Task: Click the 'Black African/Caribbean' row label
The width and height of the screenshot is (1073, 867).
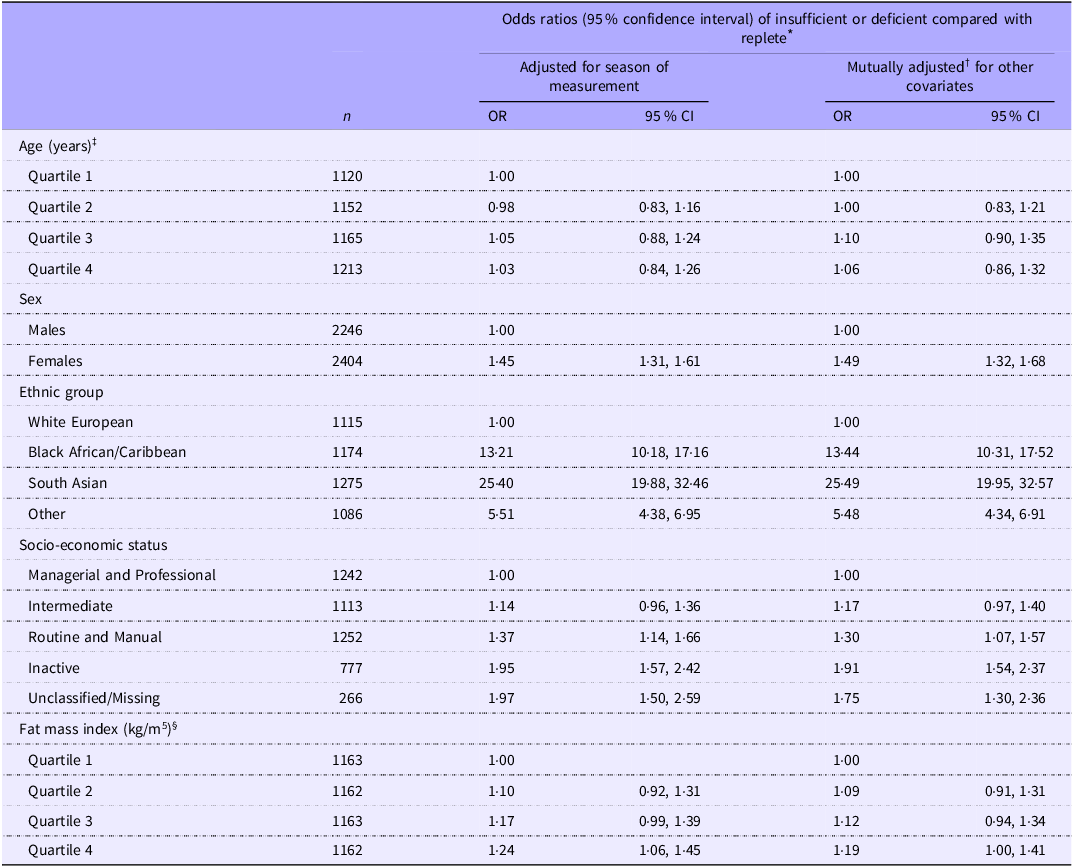Action: [x=107, y=453]
